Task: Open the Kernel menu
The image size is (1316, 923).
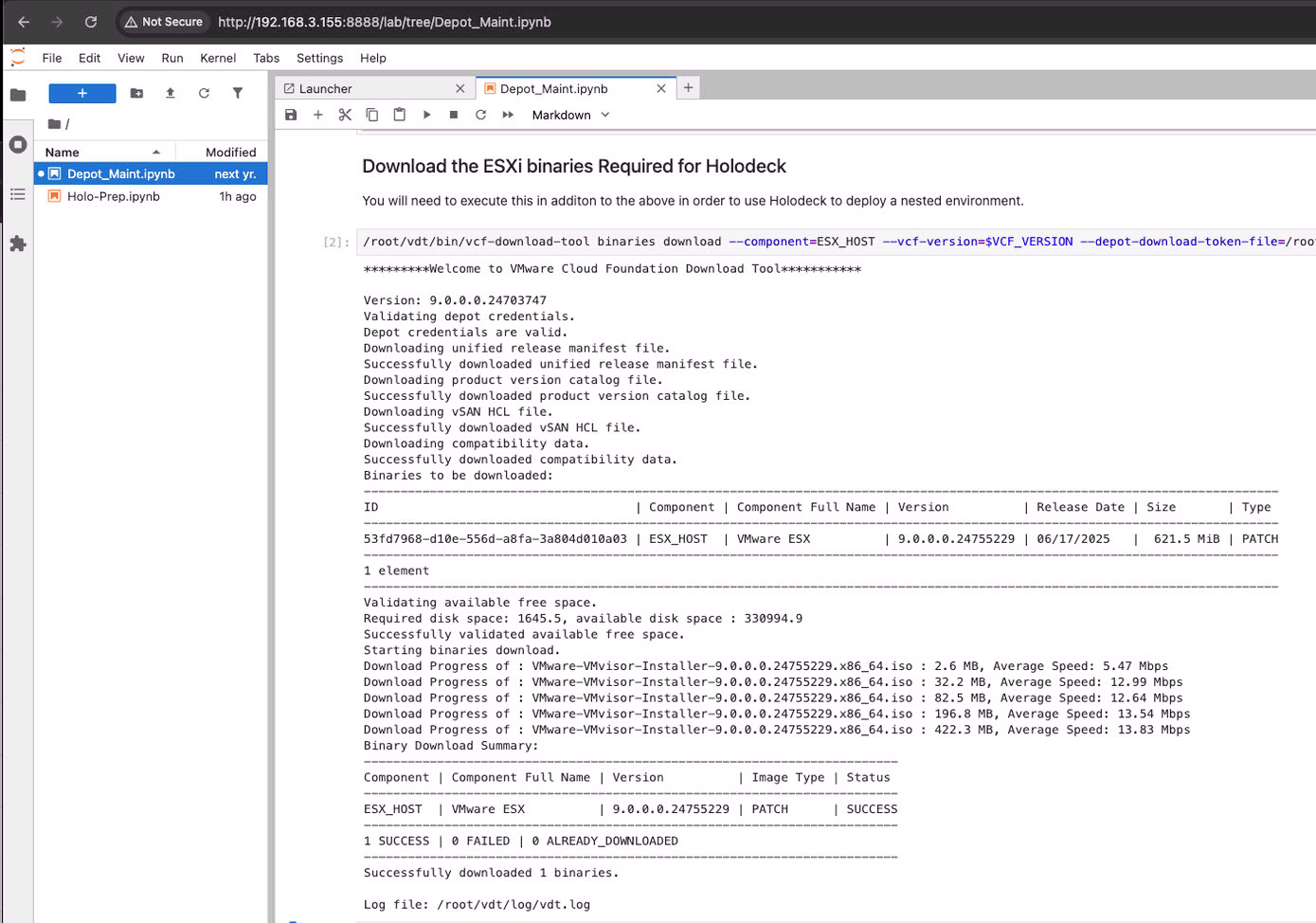Action: [218, 58]
